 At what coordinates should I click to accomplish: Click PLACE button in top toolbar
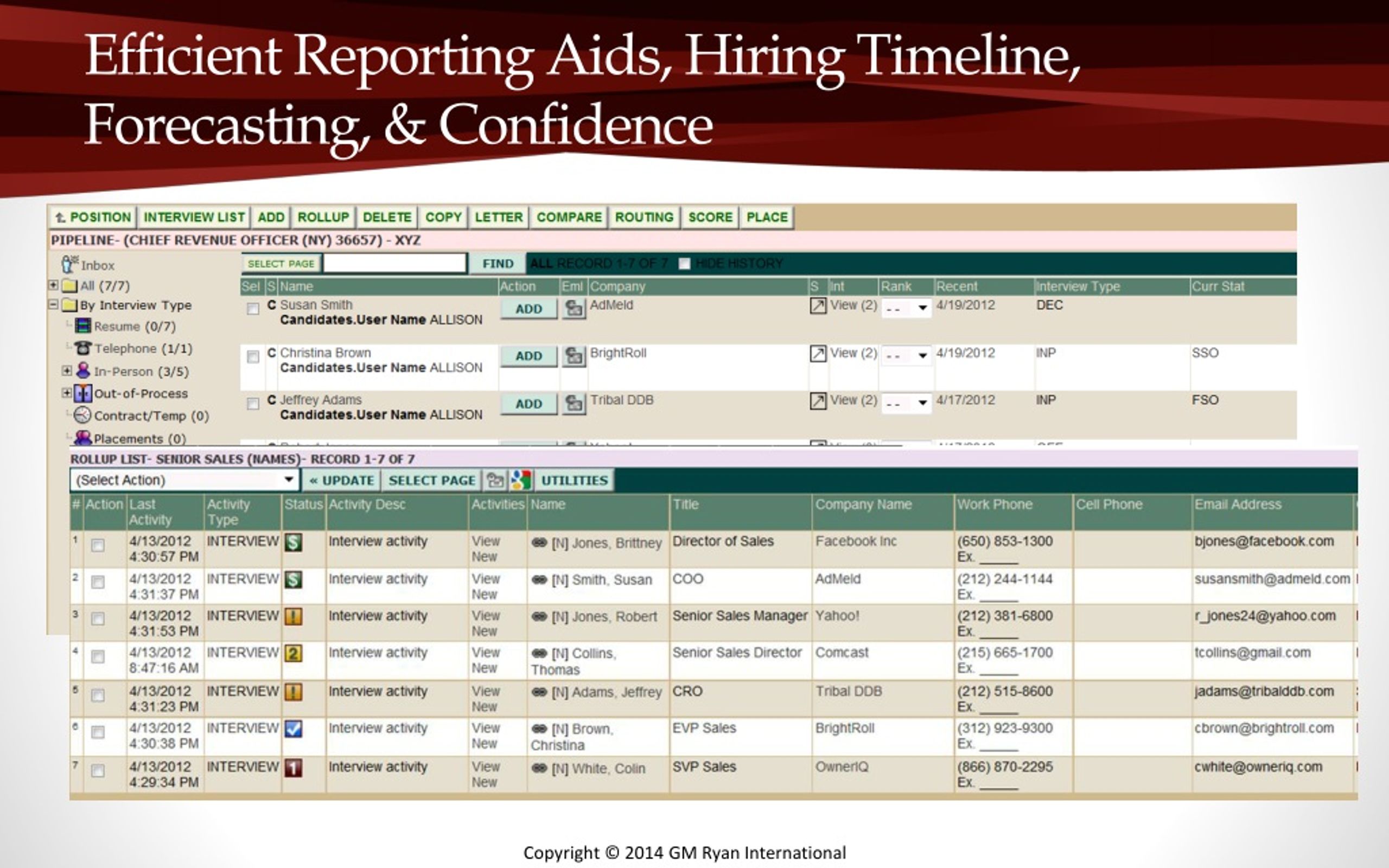(x=767, y=218)
